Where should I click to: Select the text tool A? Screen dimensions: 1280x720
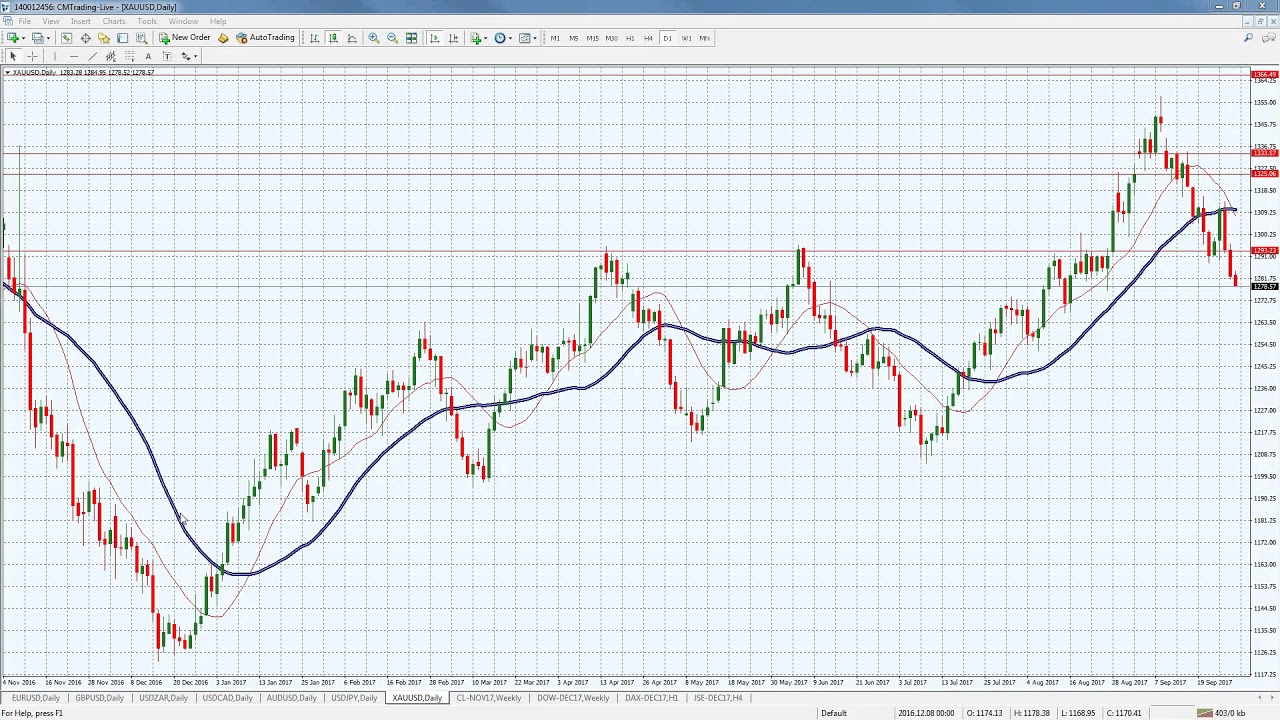tap(148, 56)
